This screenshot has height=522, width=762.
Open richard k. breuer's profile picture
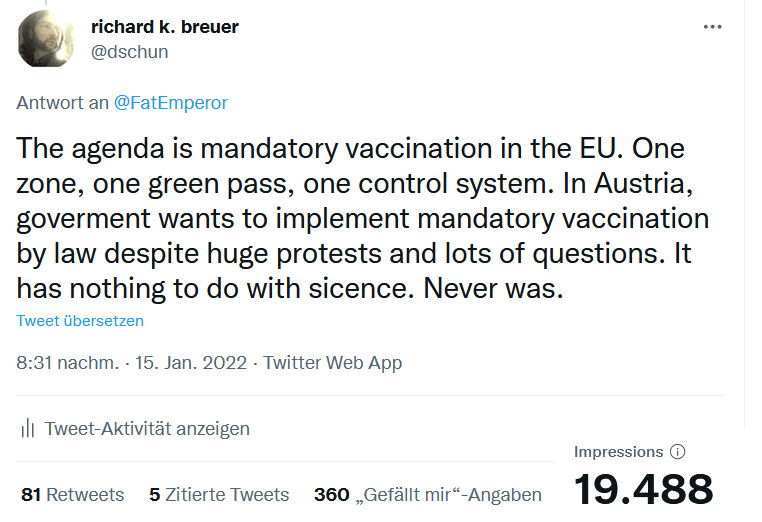tap(46, 40)
